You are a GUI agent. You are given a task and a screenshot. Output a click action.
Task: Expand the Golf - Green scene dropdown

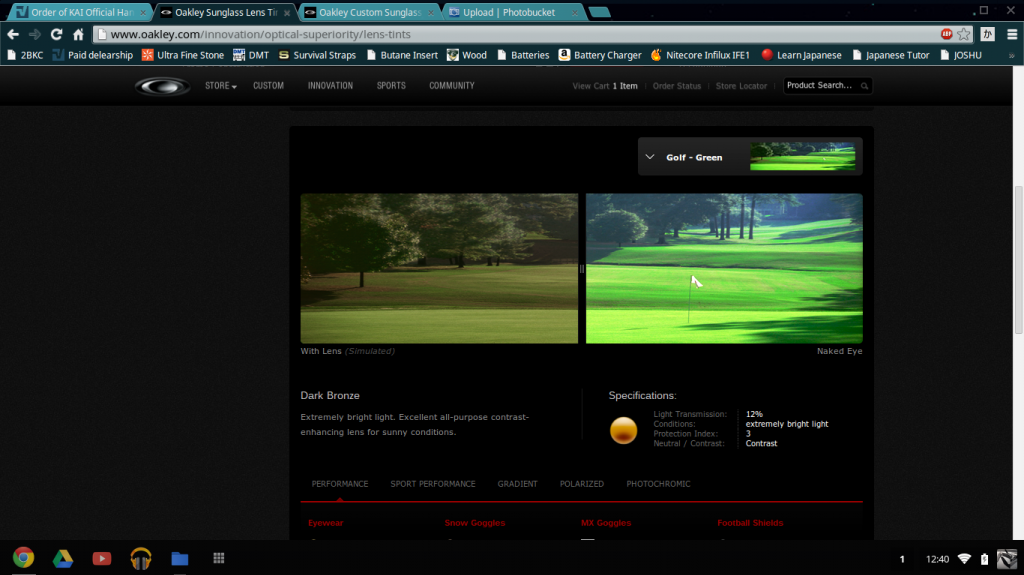coord(650,157)
